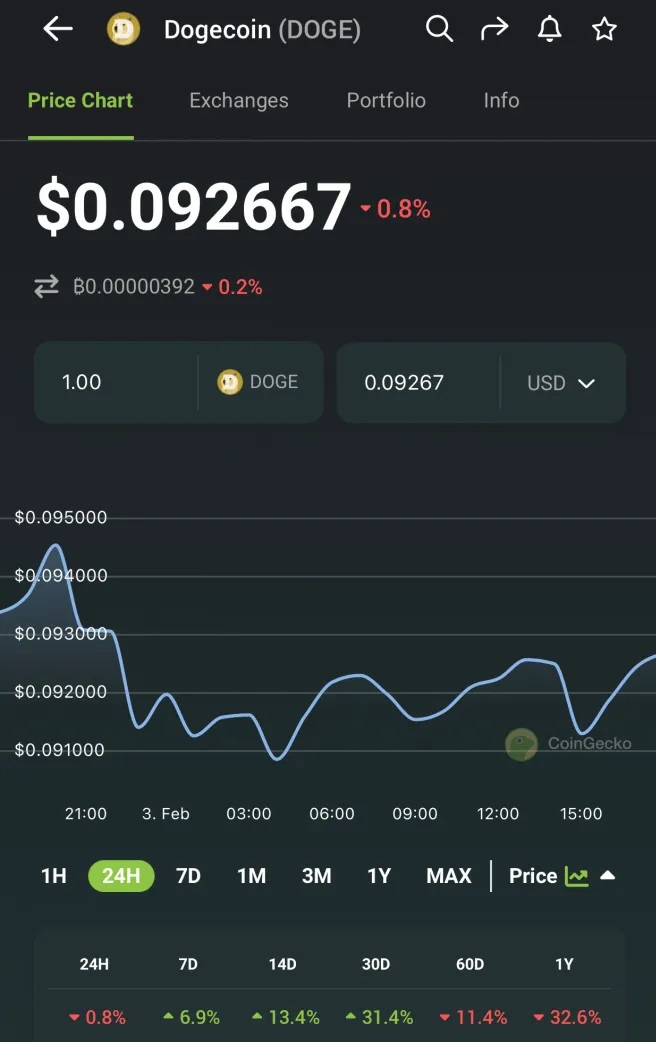Open the search magnifier icon

pos(439,29)
